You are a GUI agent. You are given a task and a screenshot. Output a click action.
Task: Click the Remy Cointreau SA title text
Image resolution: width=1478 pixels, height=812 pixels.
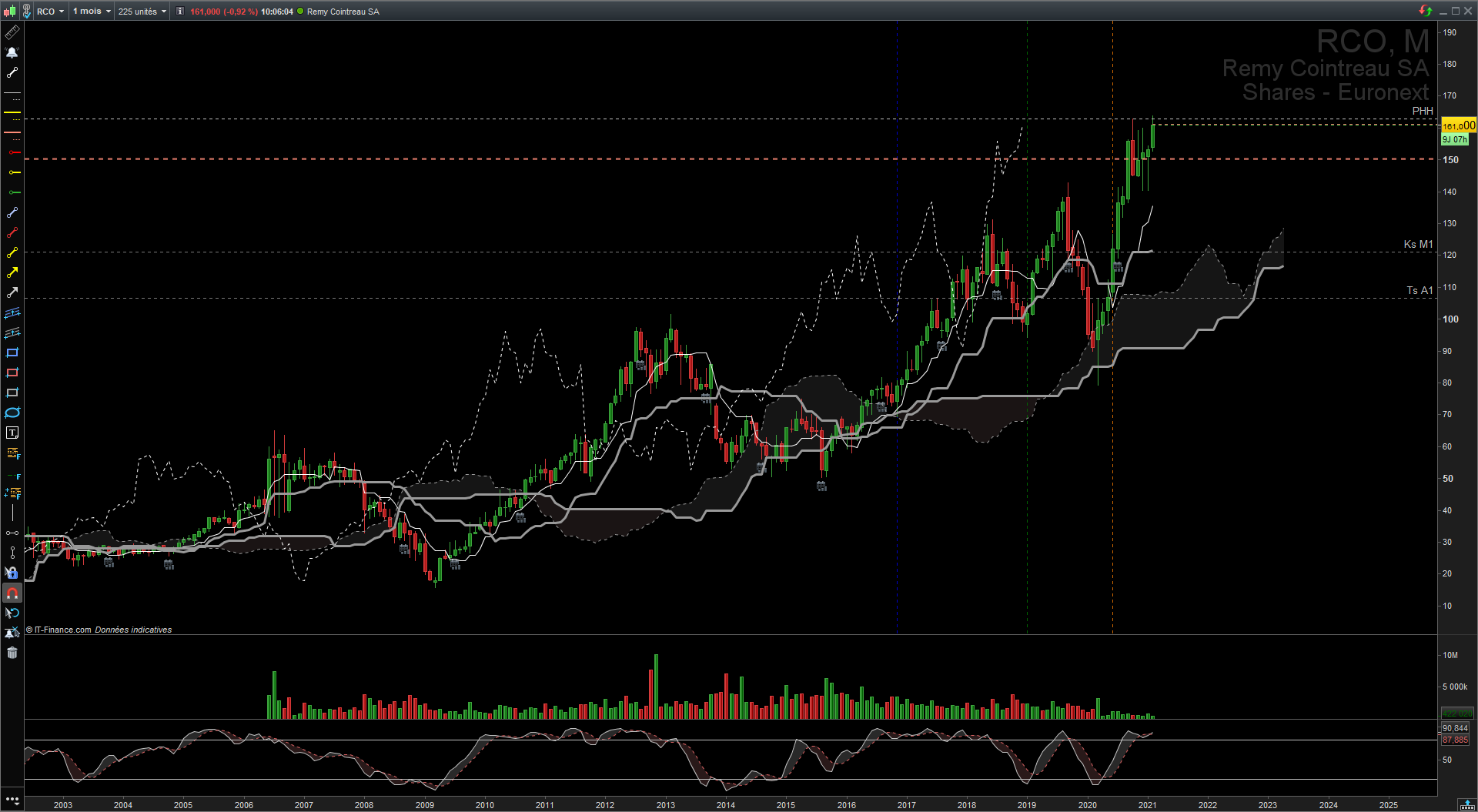coord(343,12)
